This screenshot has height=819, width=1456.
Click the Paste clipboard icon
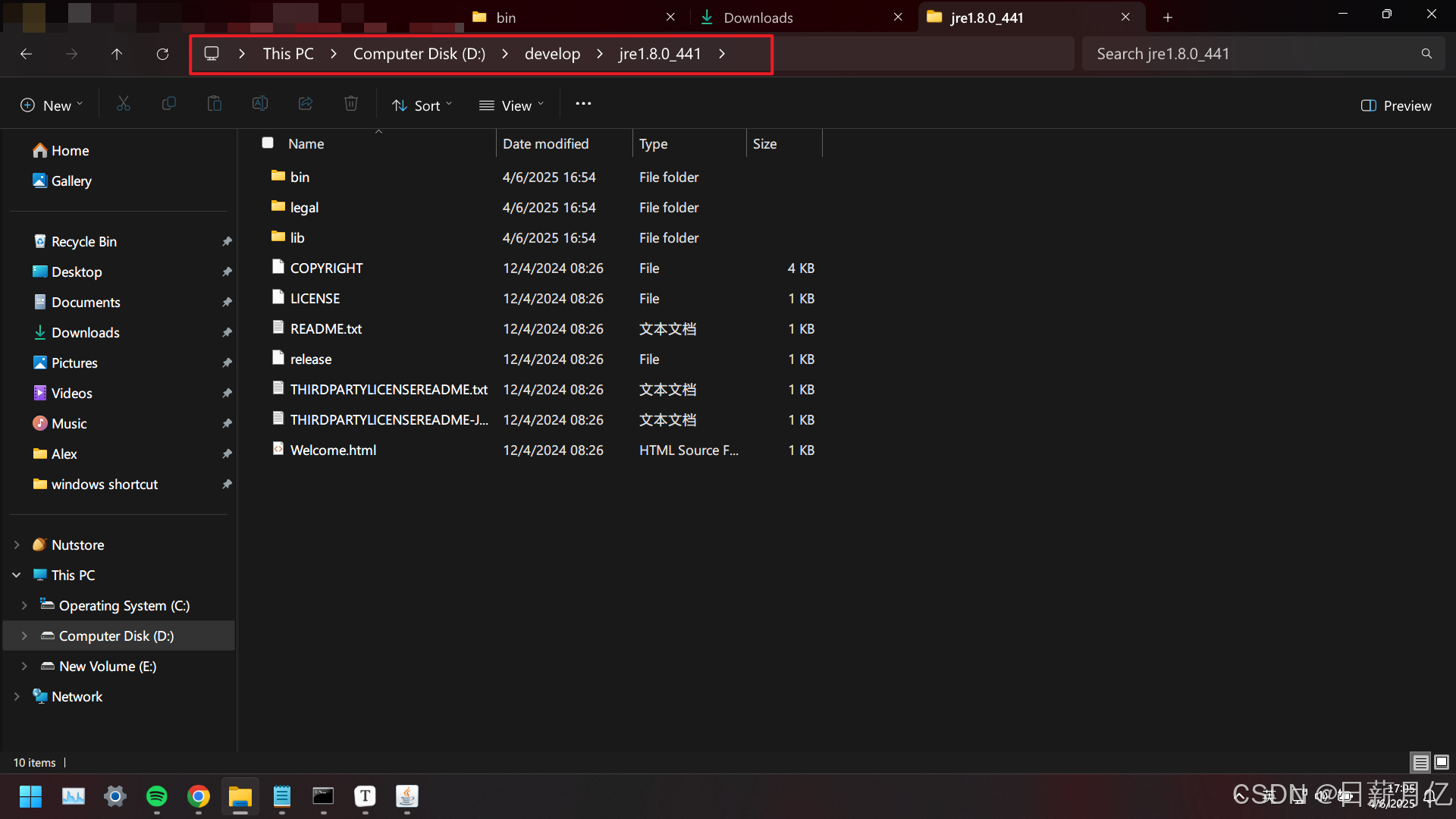215,105
